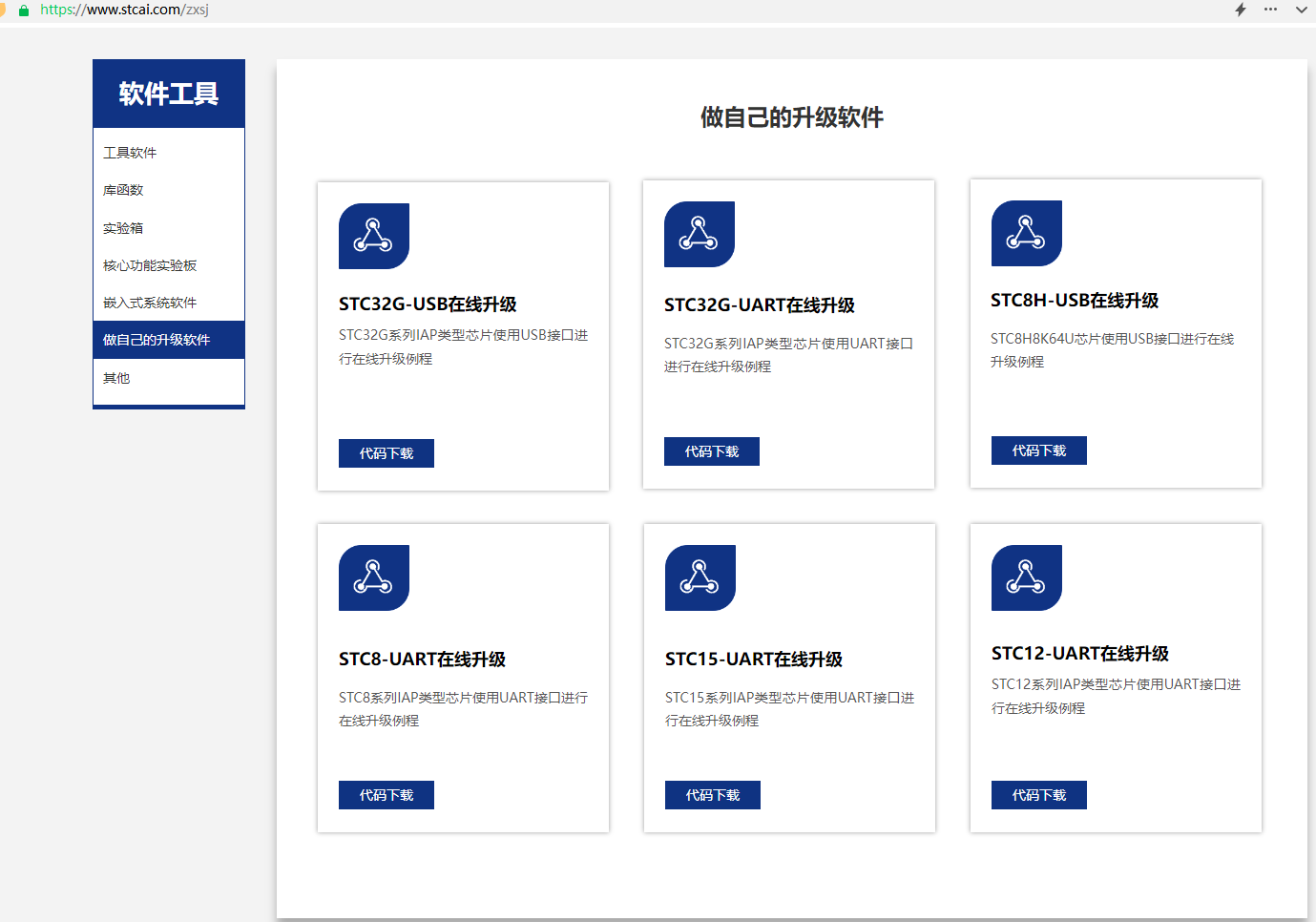Click the page heading 做自己的升级软件
Viewport: 1316px width, 922px height.
[792, 117]
